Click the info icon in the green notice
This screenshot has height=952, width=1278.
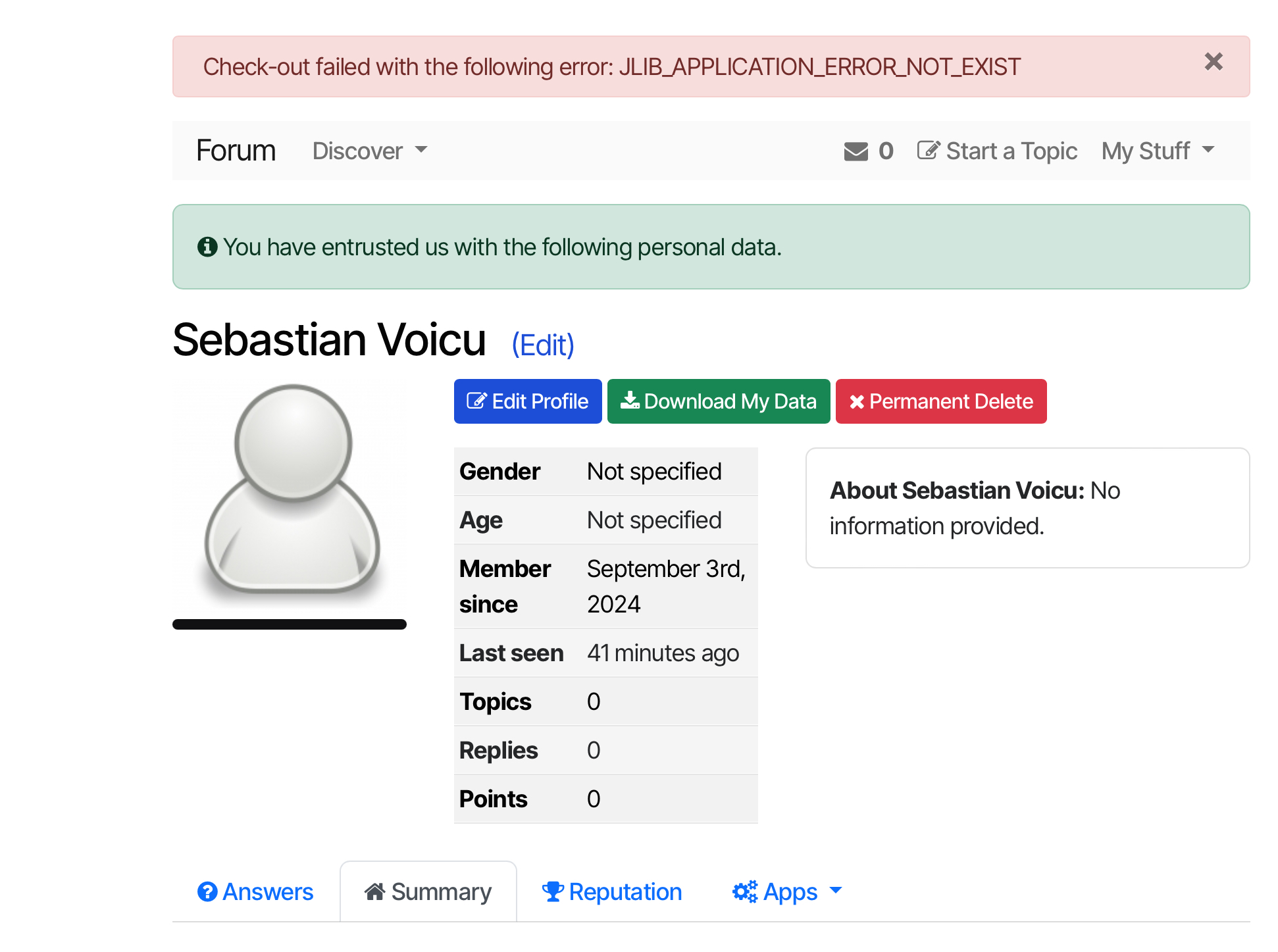point(207,247)
